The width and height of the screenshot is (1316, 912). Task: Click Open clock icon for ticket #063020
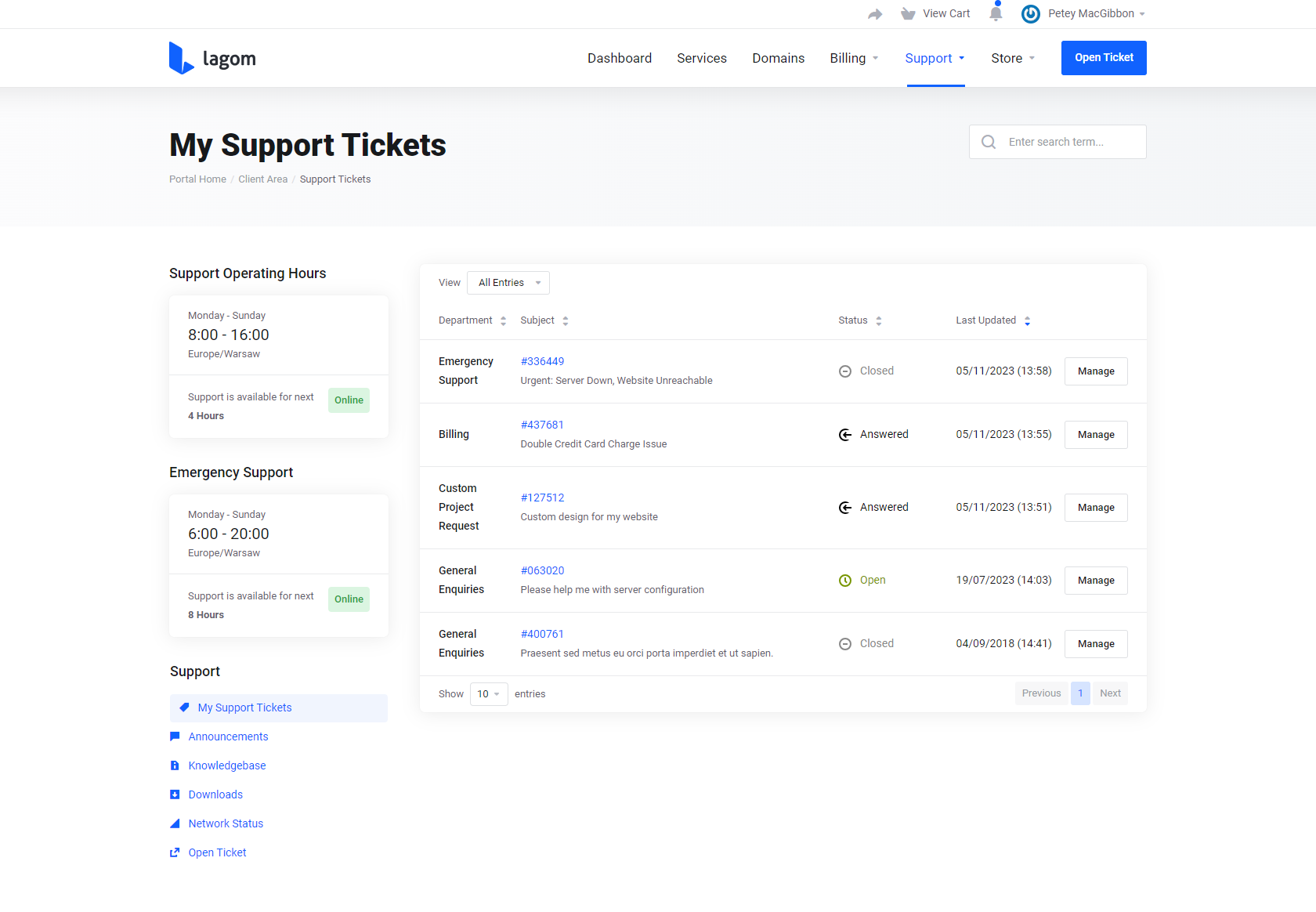tap(845, 581)
